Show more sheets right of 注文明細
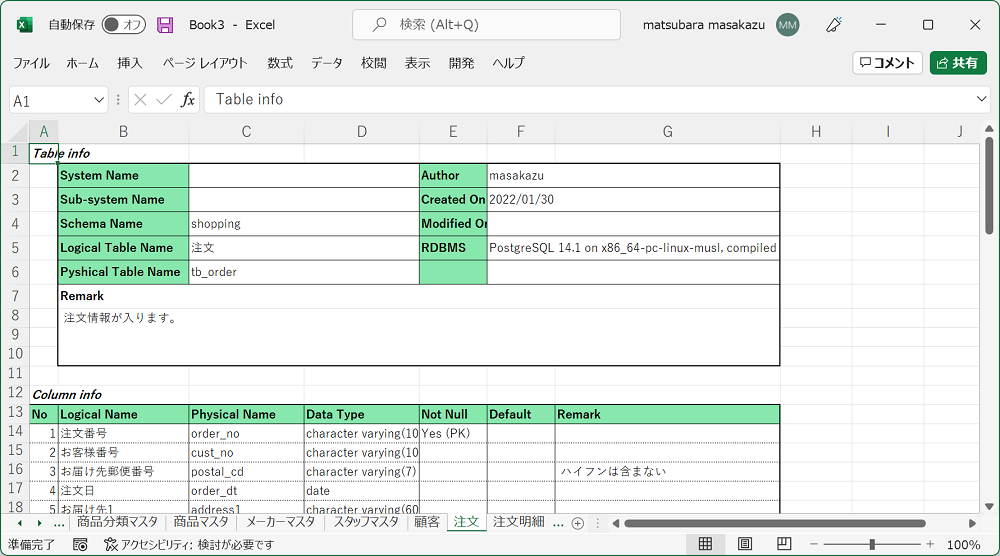The image size is (1000, 556). point(558,524)
